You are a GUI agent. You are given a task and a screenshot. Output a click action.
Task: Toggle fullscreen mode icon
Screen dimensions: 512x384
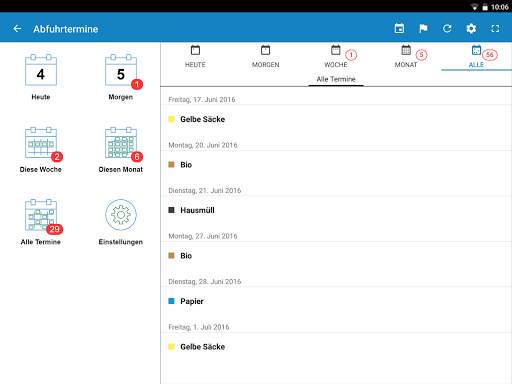[495, 29]
